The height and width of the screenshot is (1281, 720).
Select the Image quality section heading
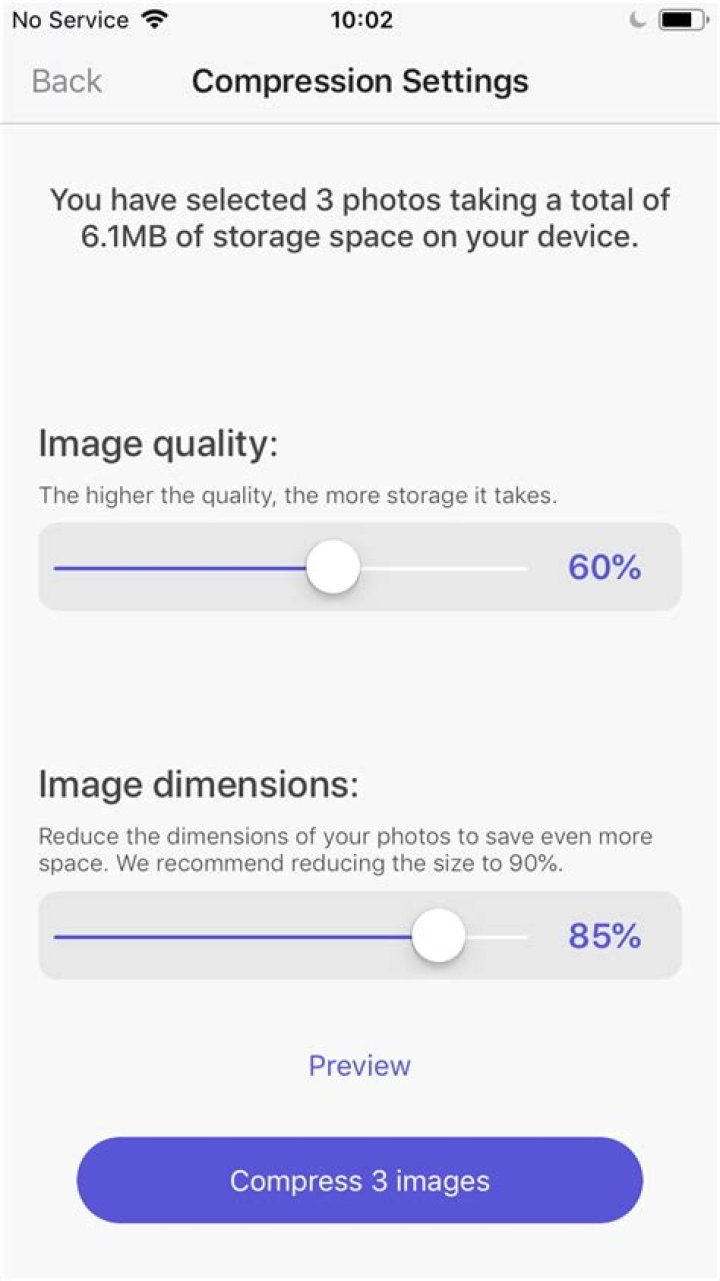[160, 443]
